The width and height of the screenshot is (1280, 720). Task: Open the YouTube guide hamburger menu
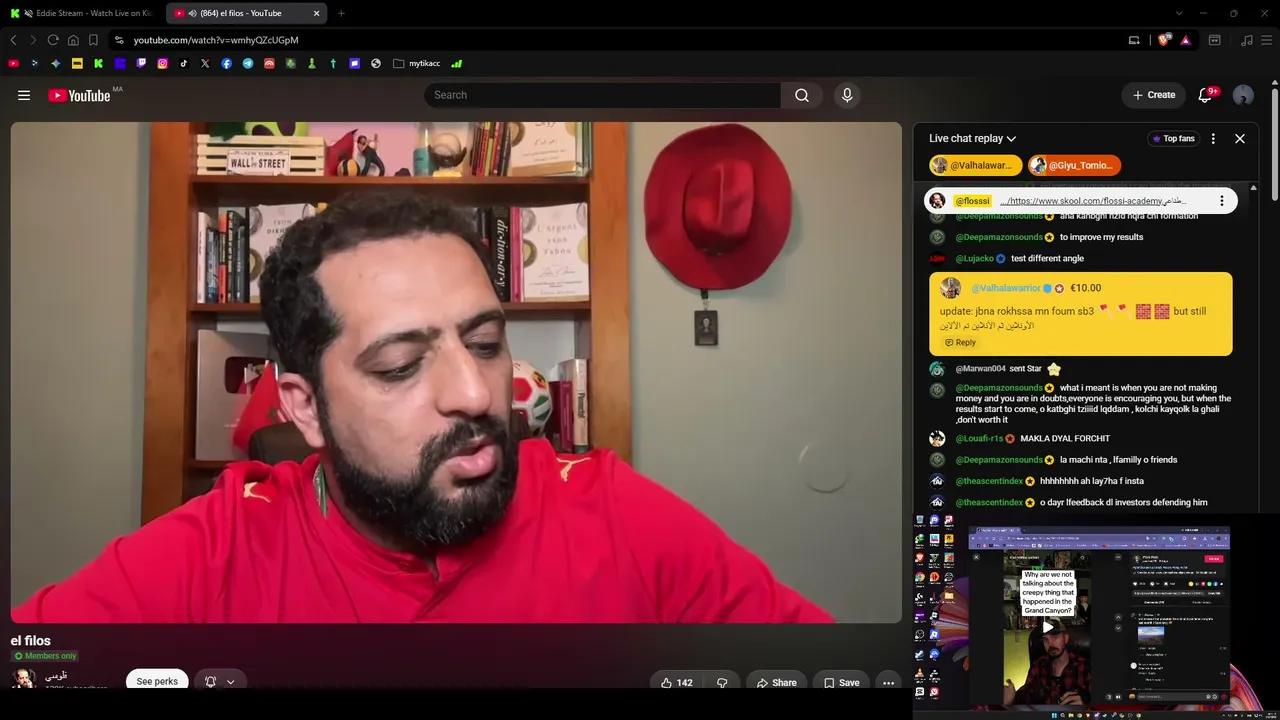[x=24, y=95]
